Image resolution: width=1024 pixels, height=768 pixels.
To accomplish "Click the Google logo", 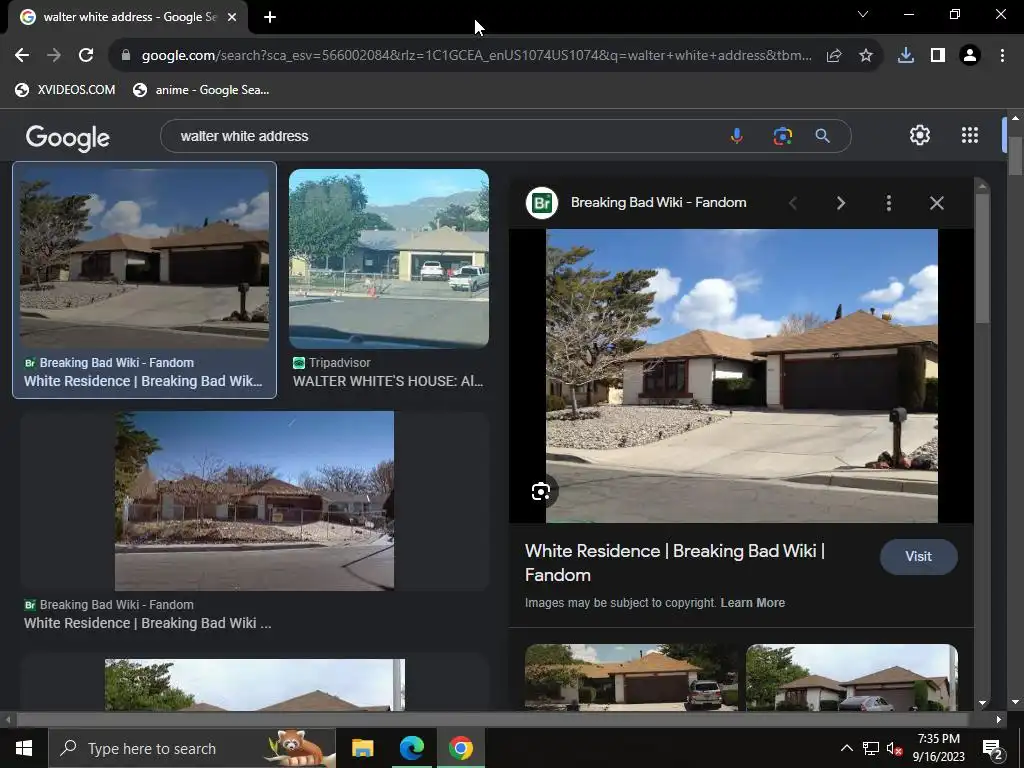I will pos(67,137).
